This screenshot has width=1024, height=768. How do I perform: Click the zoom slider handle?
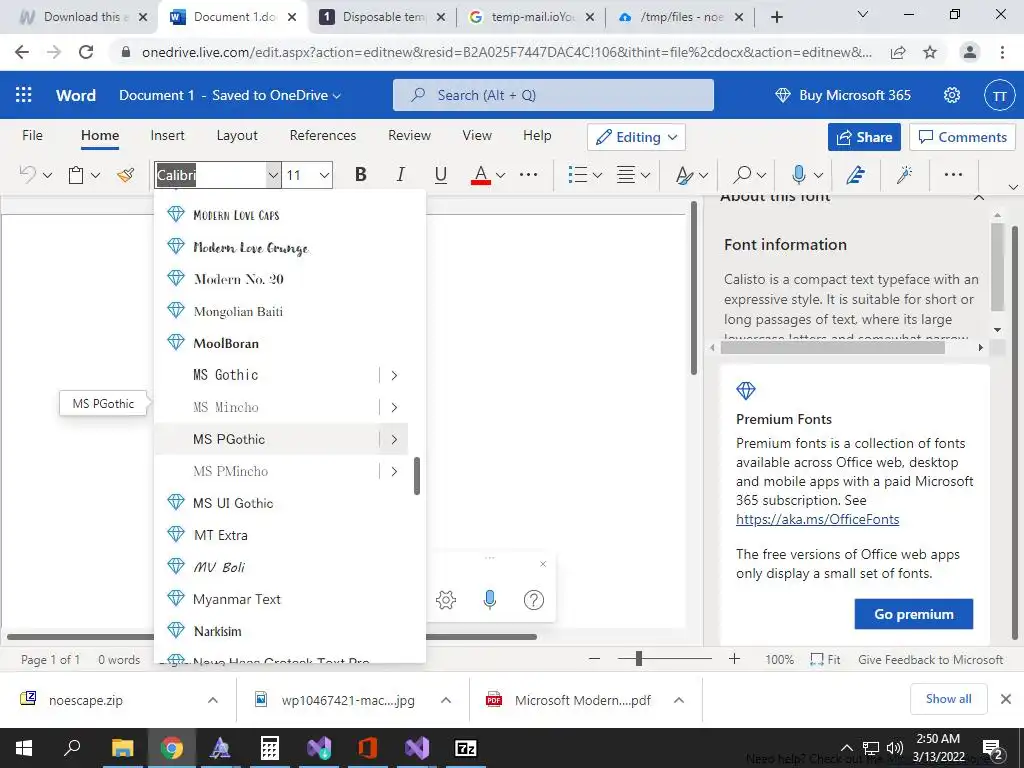[x=639, y=659]
